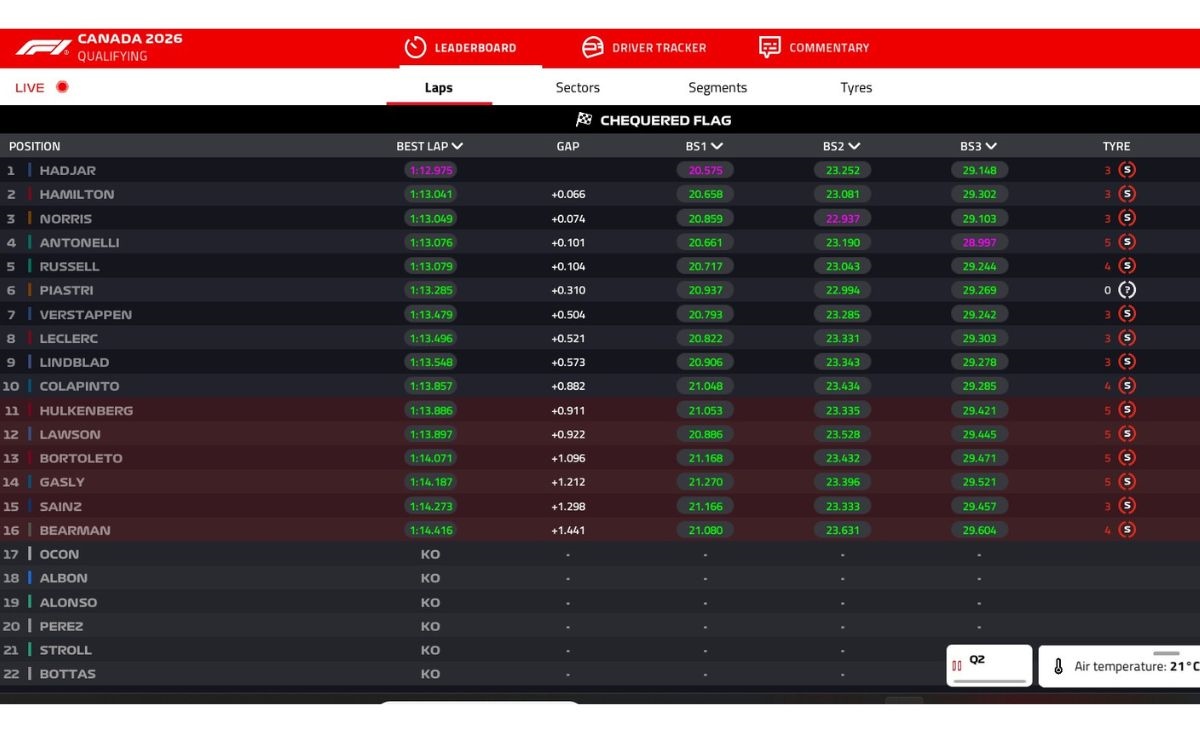Click the GAP column header
The width and height of the screenshot is (1200, 729).
click(568, 146)
